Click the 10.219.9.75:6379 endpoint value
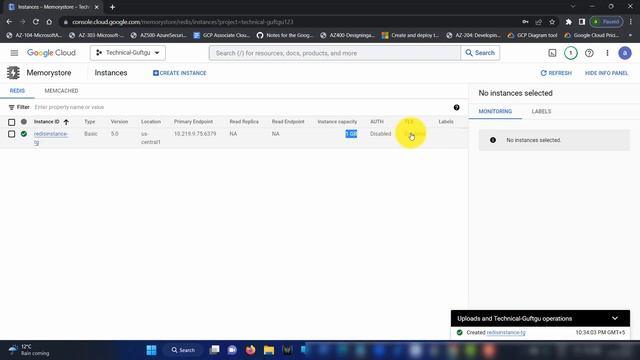This screenshot has height=360, width=640. (195, 134)
